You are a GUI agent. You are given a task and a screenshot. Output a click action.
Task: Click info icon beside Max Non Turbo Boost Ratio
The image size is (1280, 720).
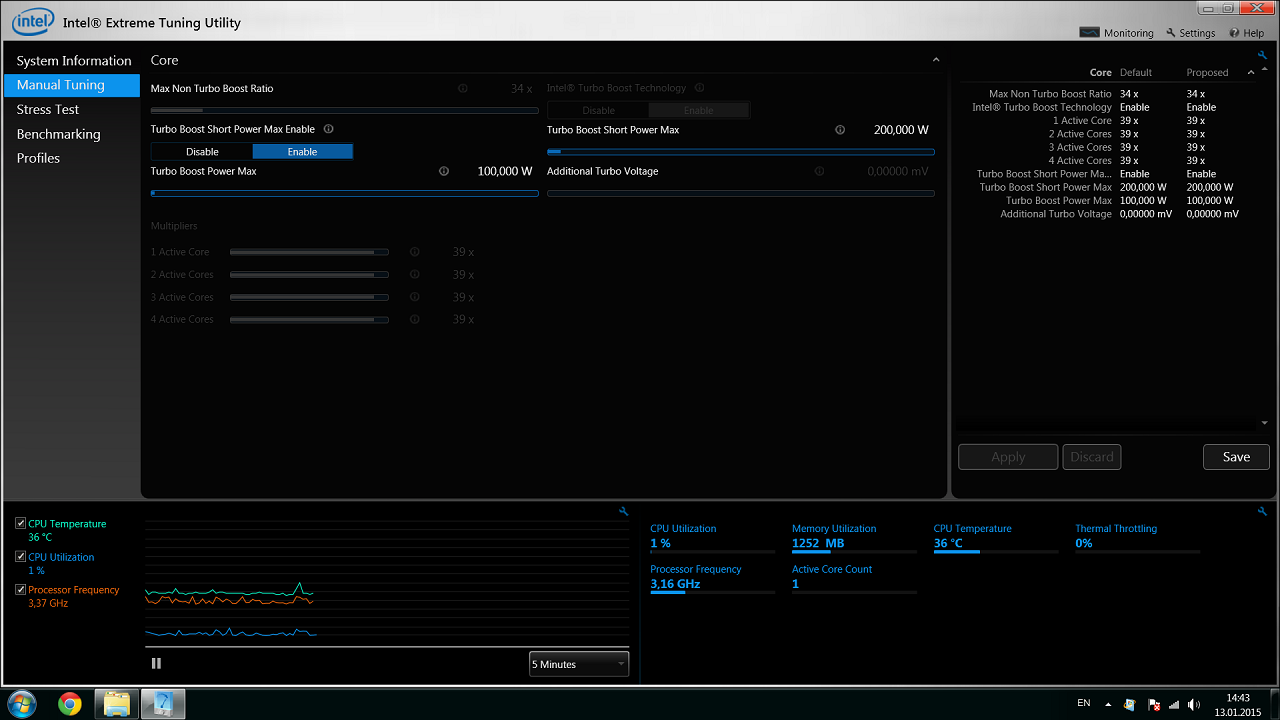click(463, 88)
